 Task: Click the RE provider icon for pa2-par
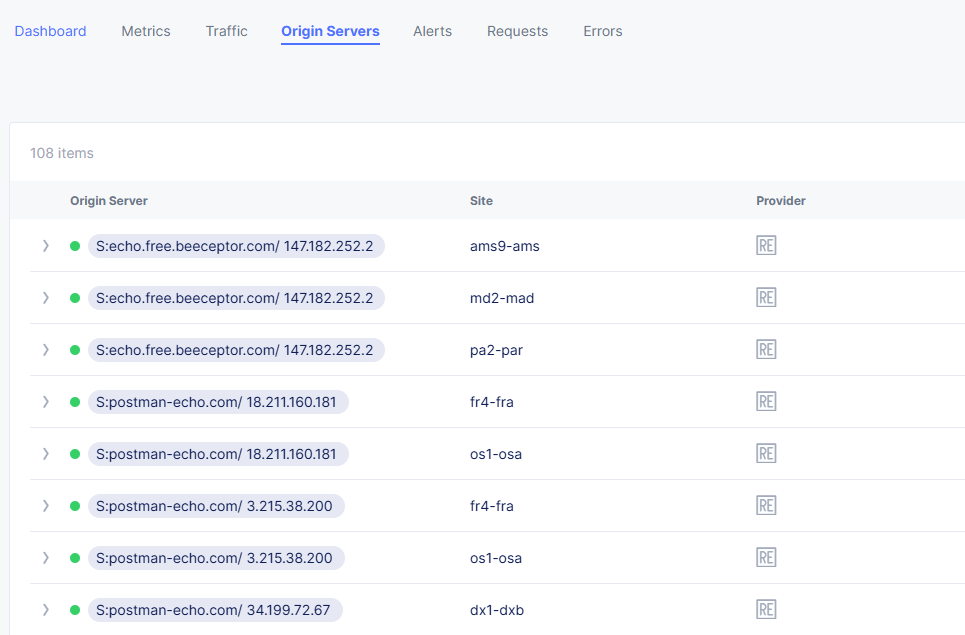(766, 349)
